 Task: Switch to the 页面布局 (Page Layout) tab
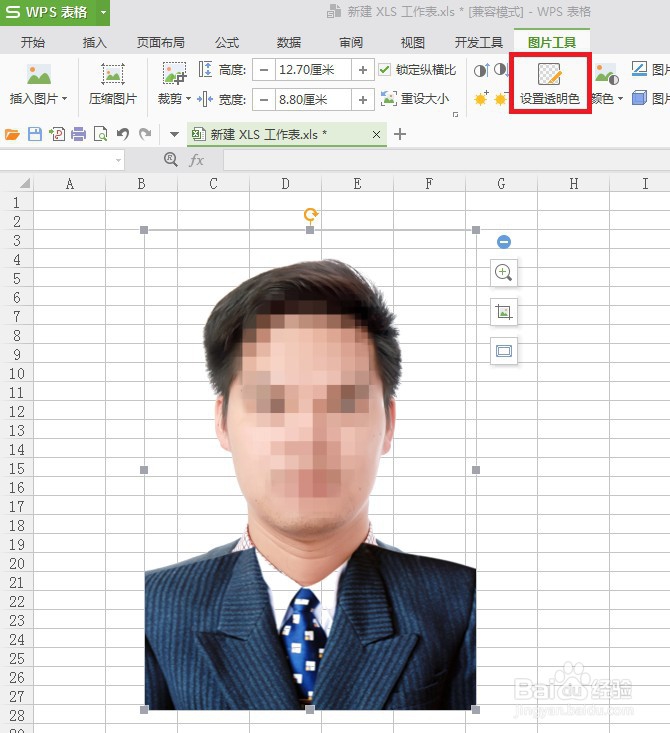pyautogui.click(x=161, y=43)
